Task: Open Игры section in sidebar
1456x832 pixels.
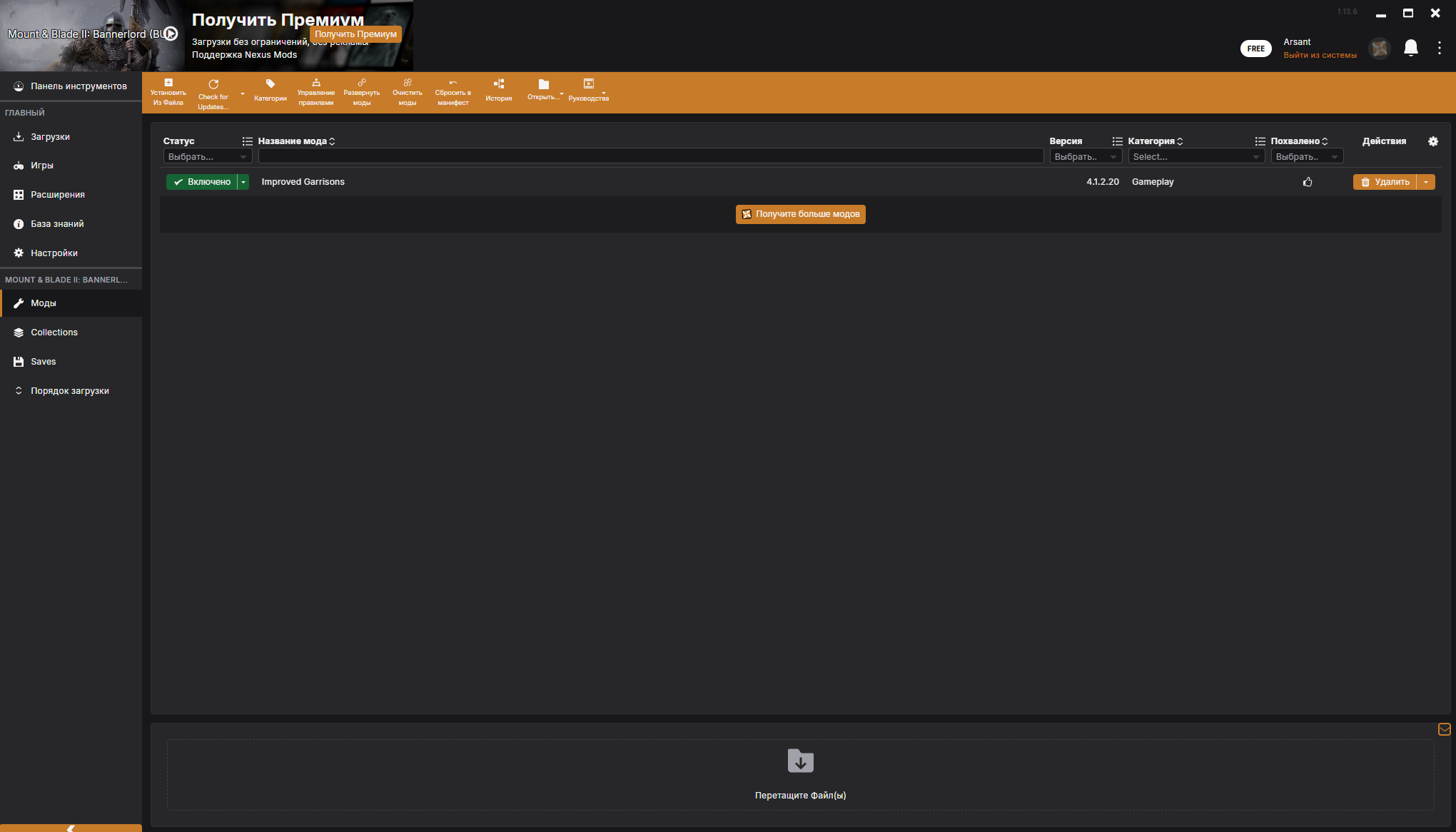Action: 71,166
